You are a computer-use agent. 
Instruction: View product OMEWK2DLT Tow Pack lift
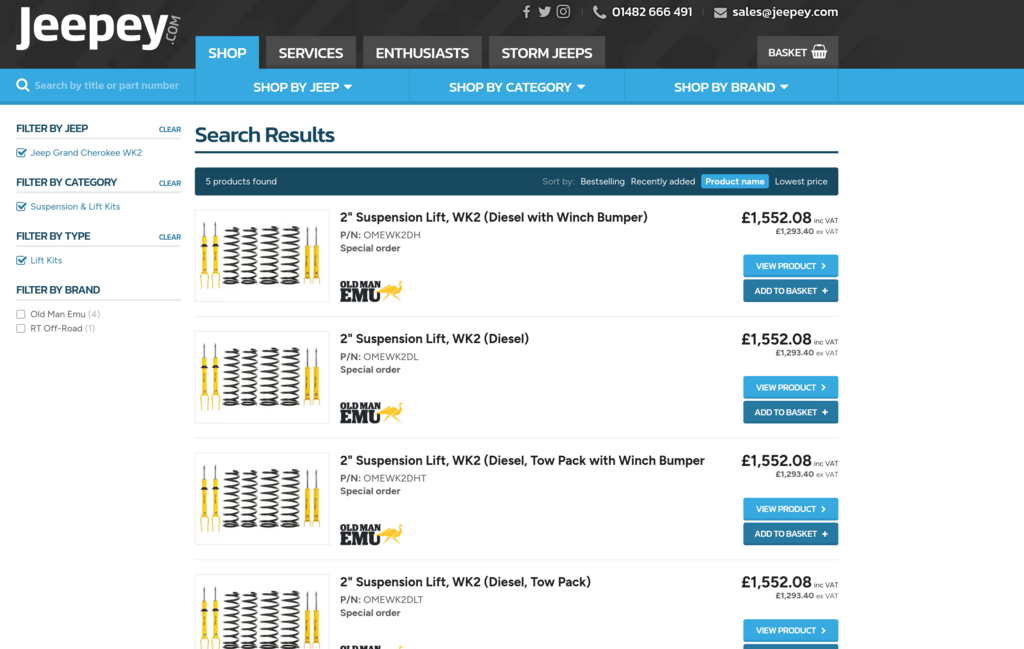click(x=790, y=630)
